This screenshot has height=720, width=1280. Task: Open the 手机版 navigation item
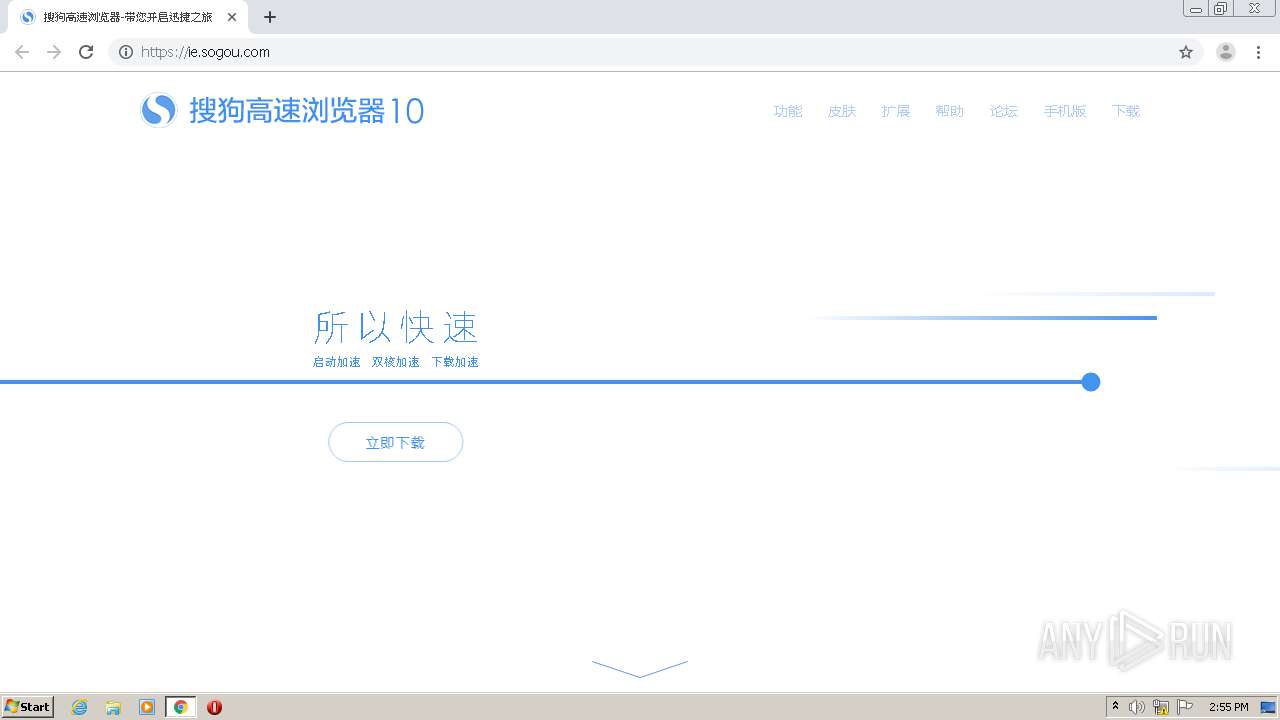[x=1065, y=111]
